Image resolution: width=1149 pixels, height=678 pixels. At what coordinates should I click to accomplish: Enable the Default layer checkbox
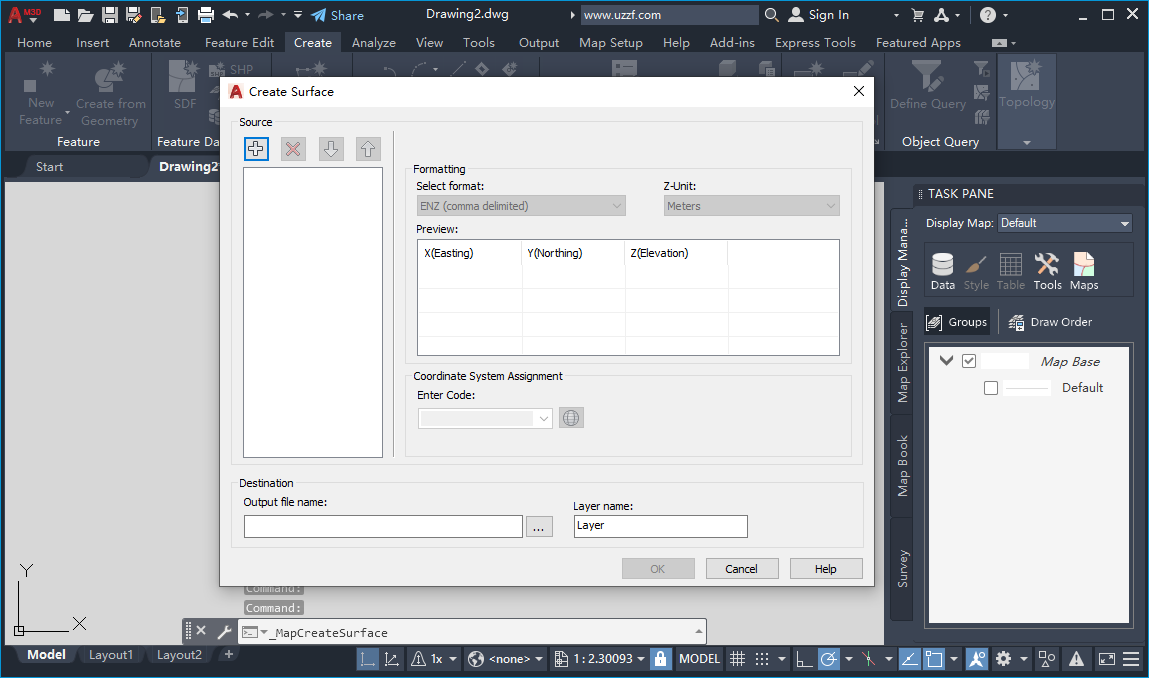(990, 388)
